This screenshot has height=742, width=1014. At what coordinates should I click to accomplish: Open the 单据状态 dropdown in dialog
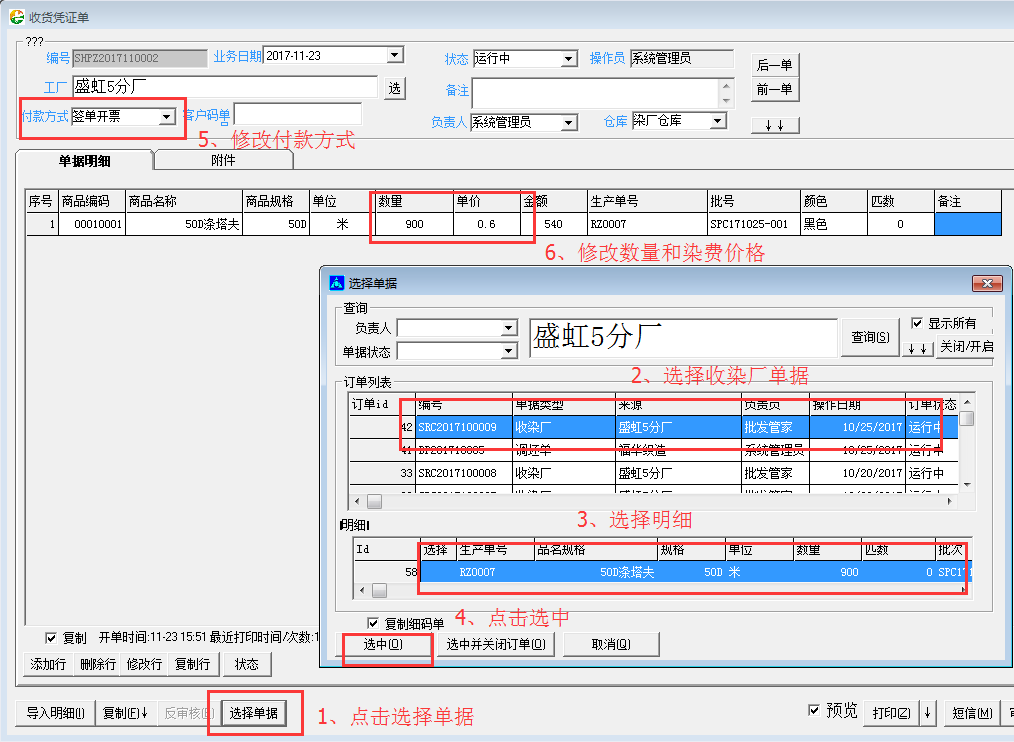coord(510,351)
